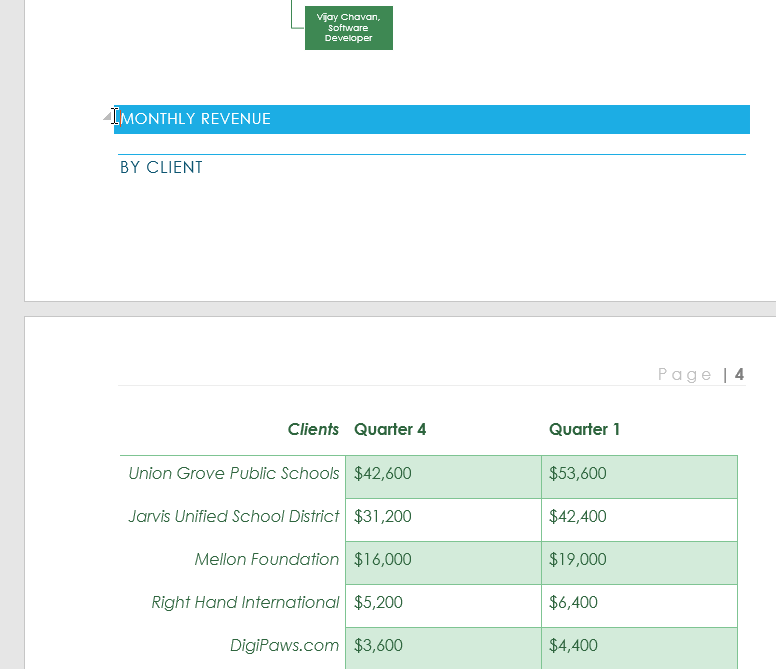
Task: Click the Union Grove Public Schools cell
Action: pos(234,474)
